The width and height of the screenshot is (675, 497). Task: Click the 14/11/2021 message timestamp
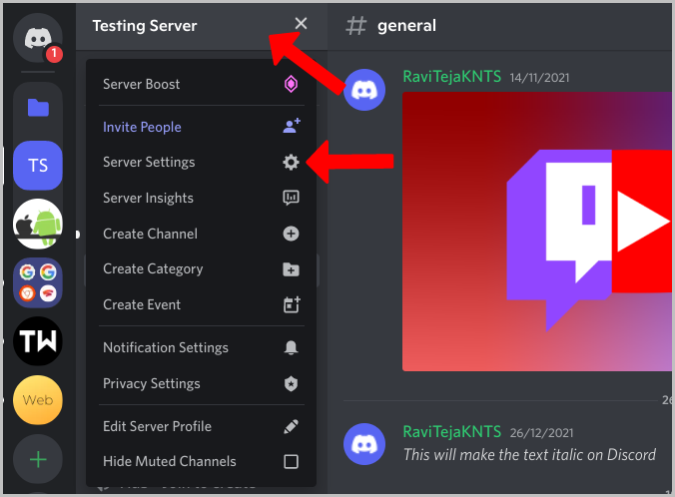tap(539, 78)
